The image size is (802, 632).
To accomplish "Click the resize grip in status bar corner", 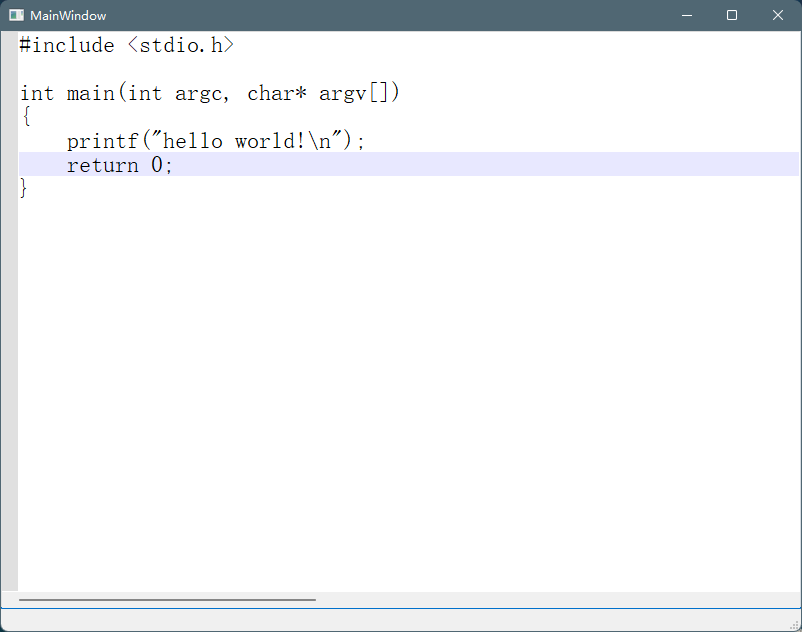I will coord(794,625).
